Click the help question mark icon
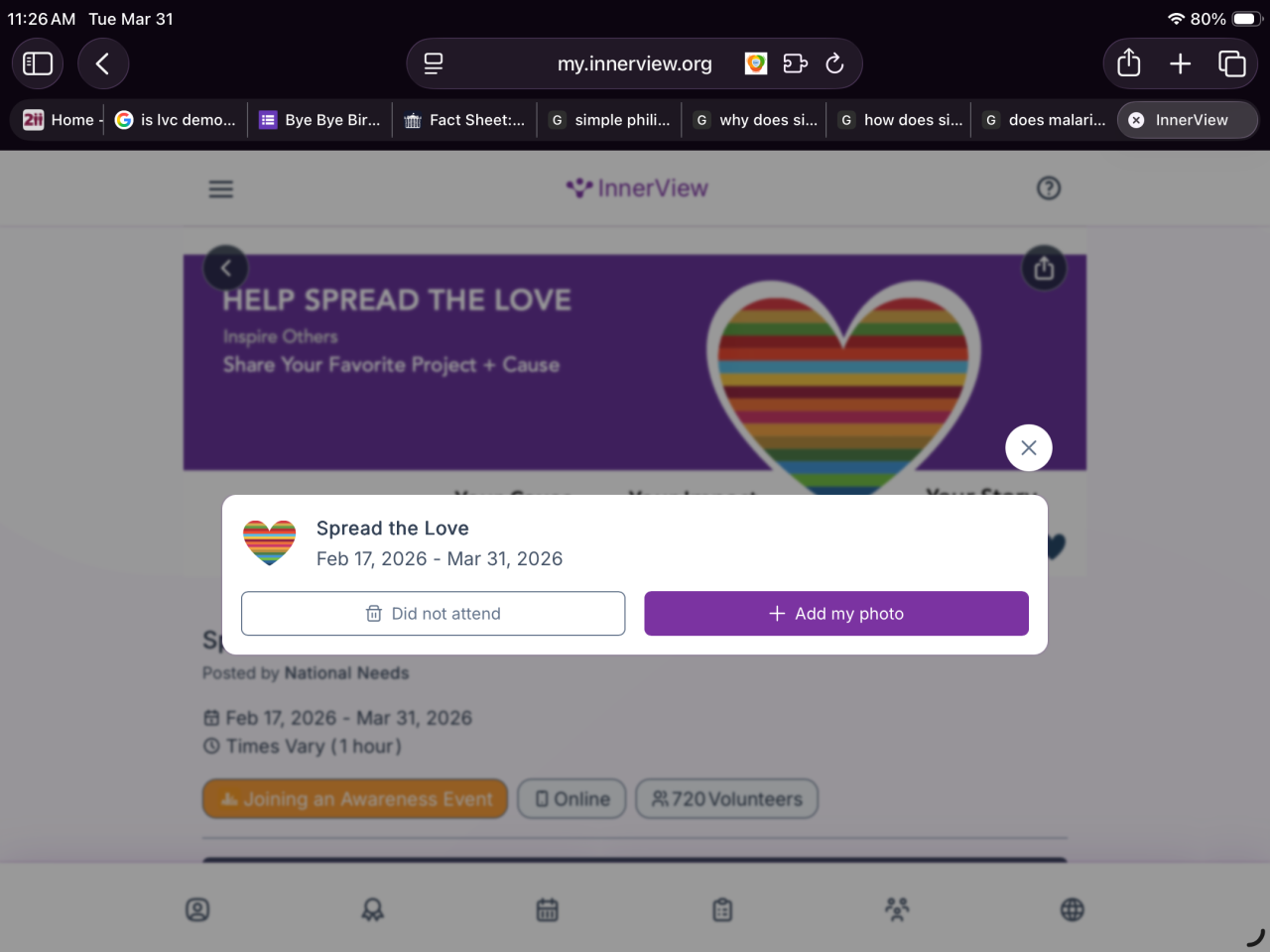This screenshot has width=1270, height=952. click(1049, 188)
